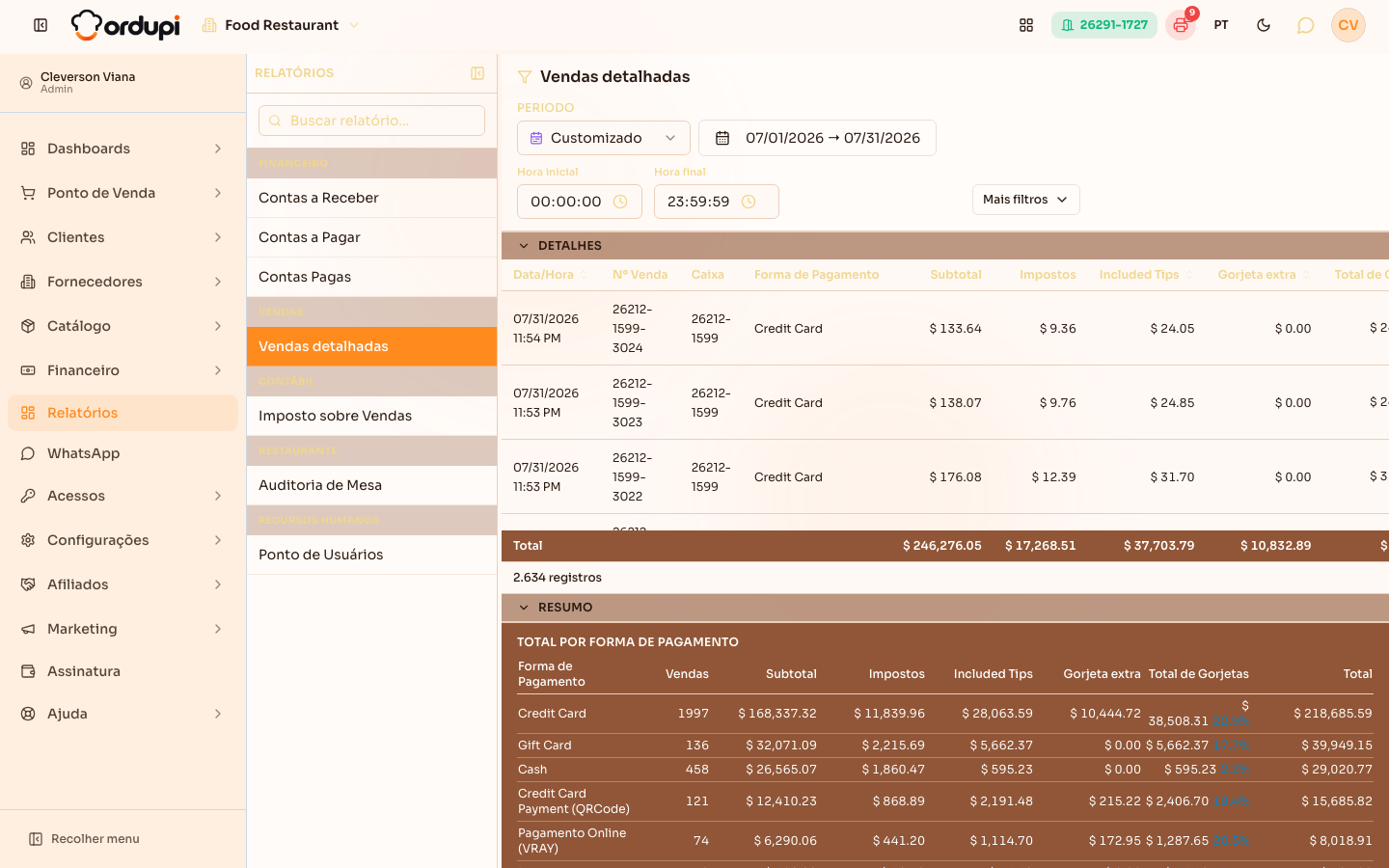The width and height of the screenshot is (1389, 868).
Task: Click the Hora inicial 00:00:00 field
Action: [580, 202]
